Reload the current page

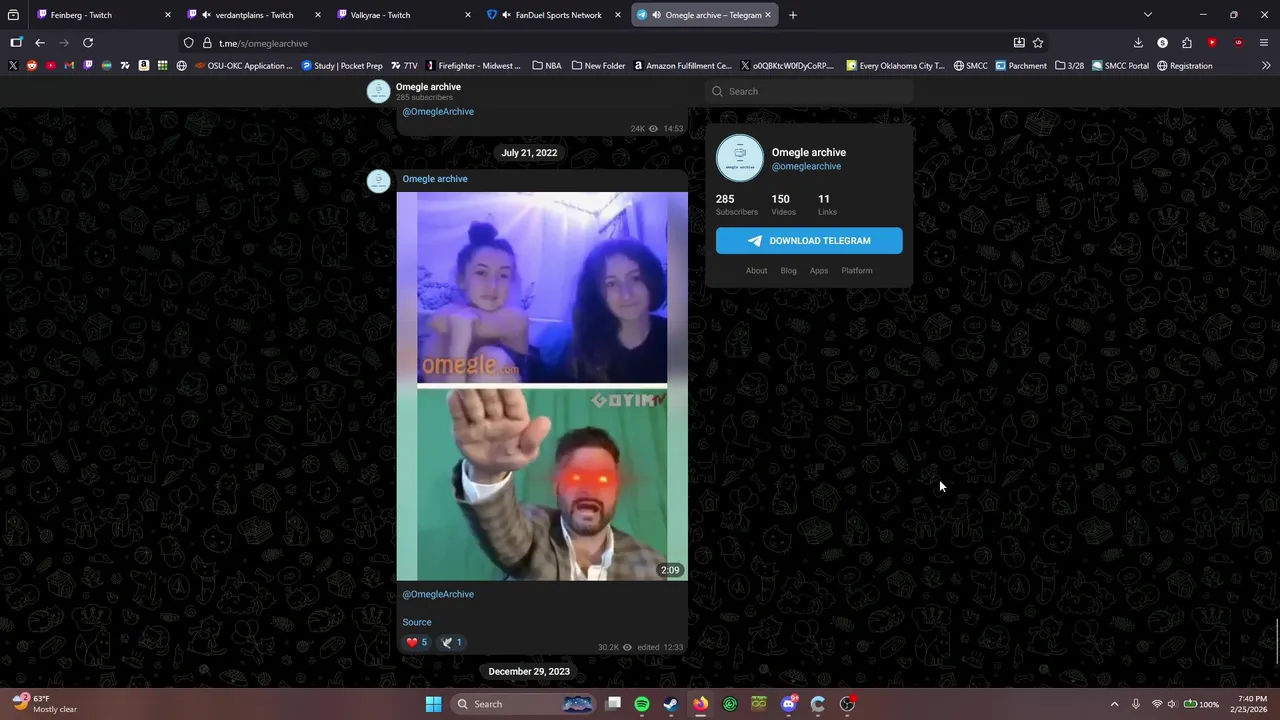click(x=88, y=43)
